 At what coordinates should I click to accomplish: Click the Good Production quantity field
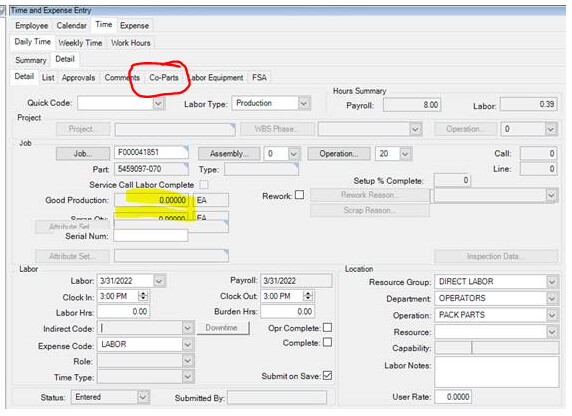[x=152, y=200]
